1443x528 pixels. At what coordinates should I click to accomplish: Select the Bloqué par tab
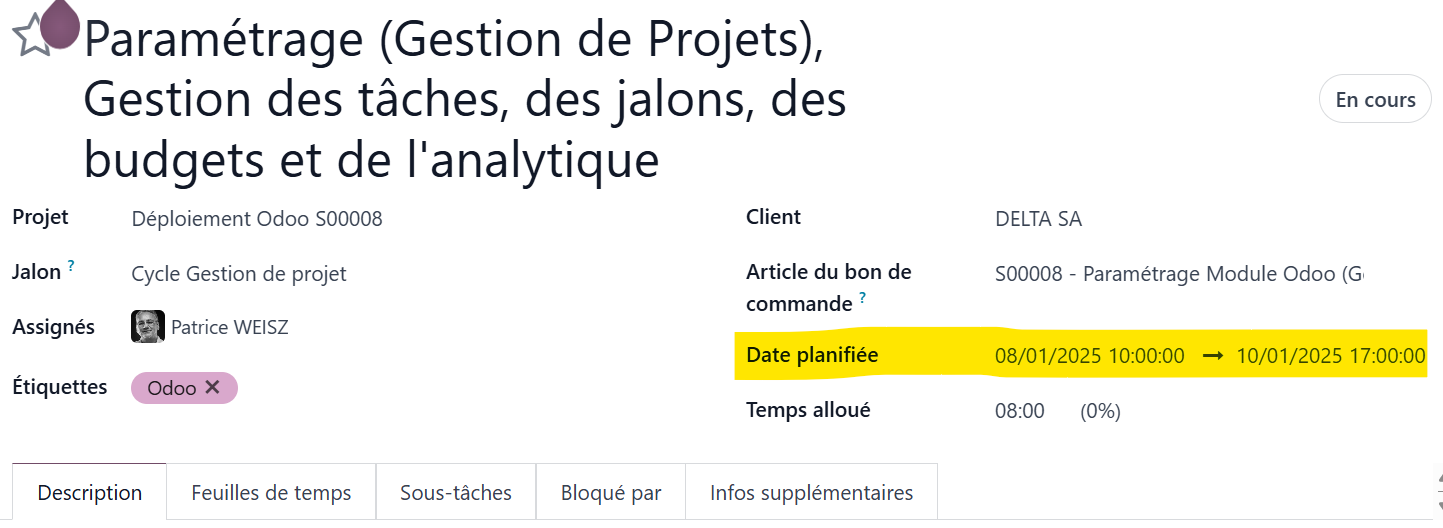pyautogui.click(x=611, y=492)
